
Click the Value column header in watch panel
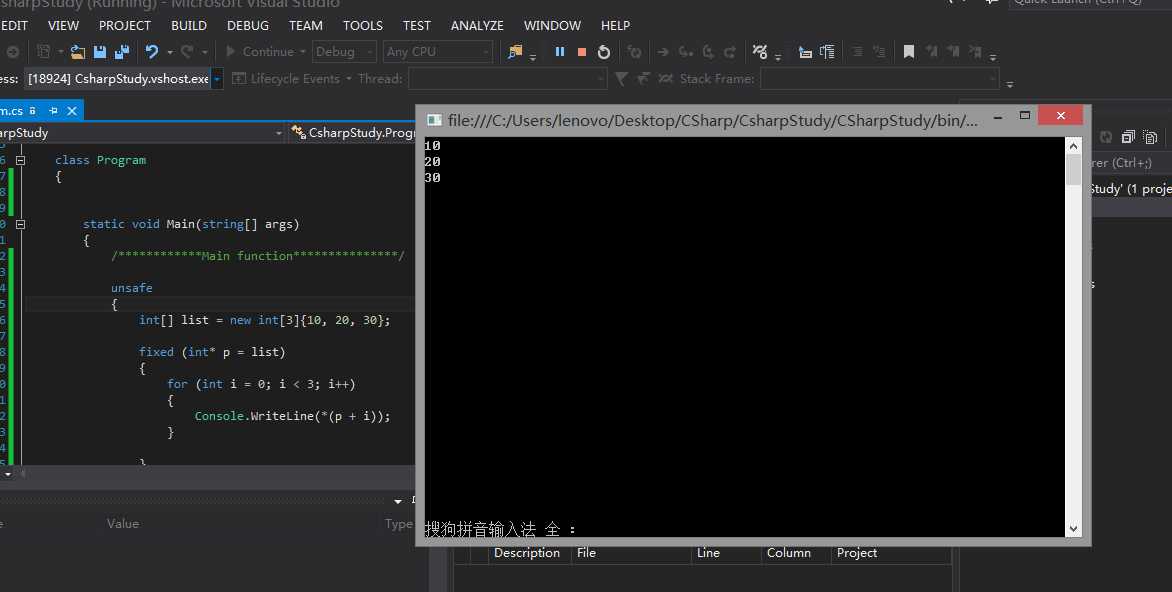click(x=123, y=523)
